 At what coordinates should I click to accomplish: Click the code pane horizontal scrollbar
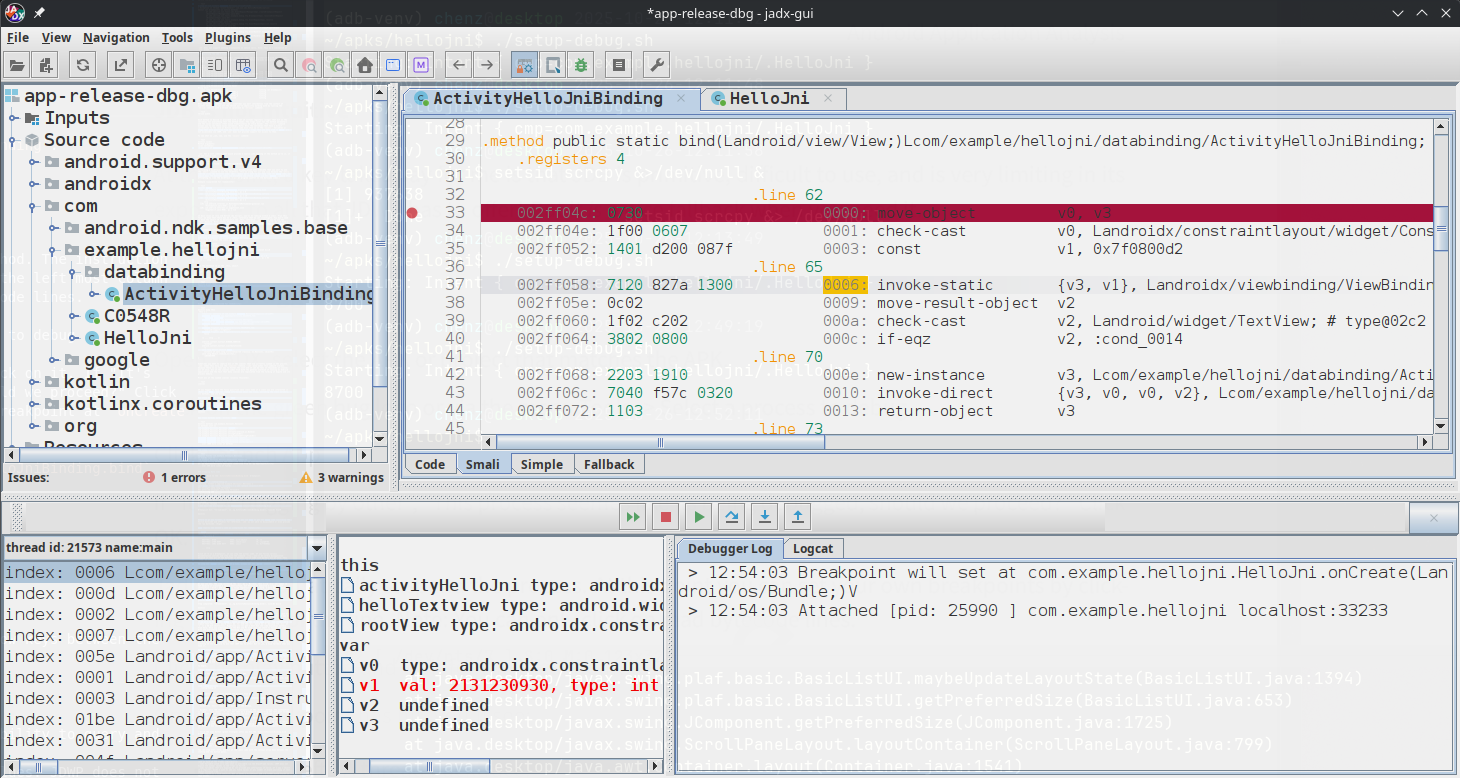pyautogui.click(x=660, y=443)
